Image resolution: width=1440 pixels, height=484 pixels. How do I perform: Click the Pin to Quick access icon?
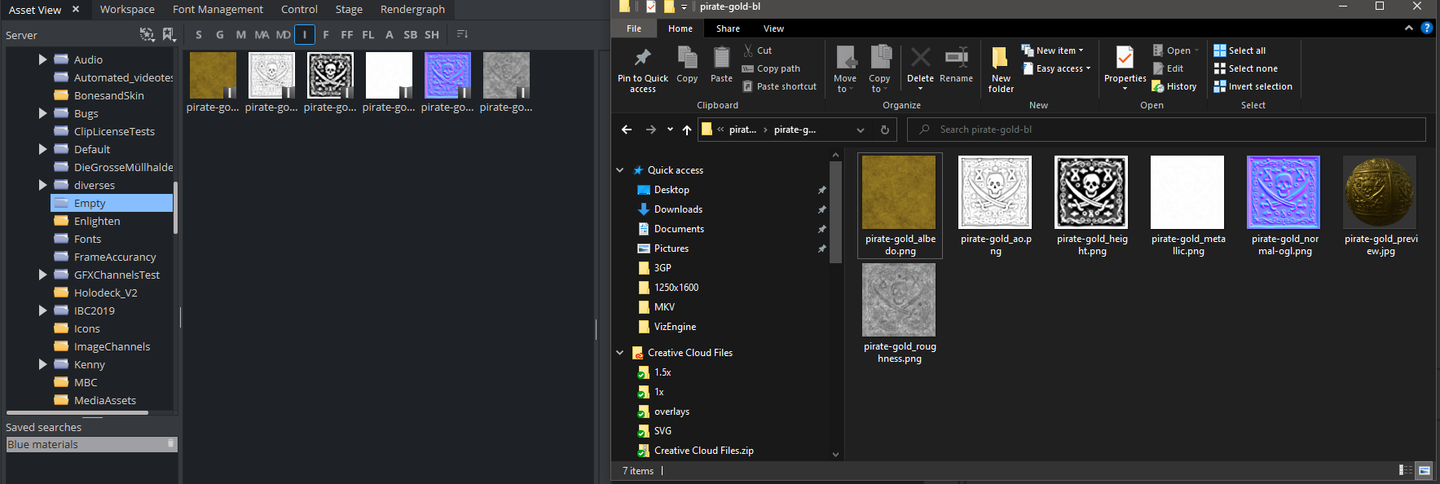[x=642, y=58]
